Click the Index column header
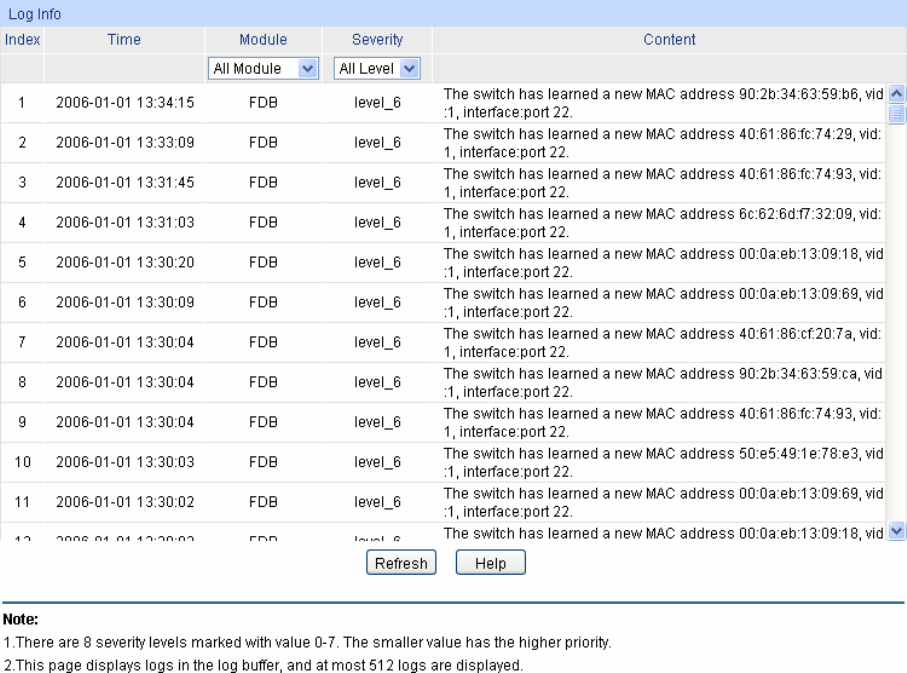Viewport: 907px width, 673px height. 22,40
